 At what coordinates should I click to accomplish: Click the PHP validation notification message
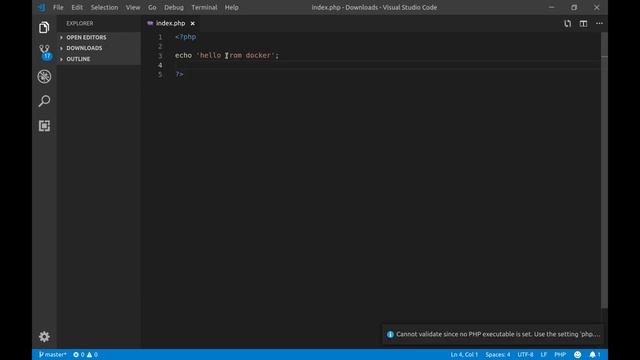pos(498,334)
